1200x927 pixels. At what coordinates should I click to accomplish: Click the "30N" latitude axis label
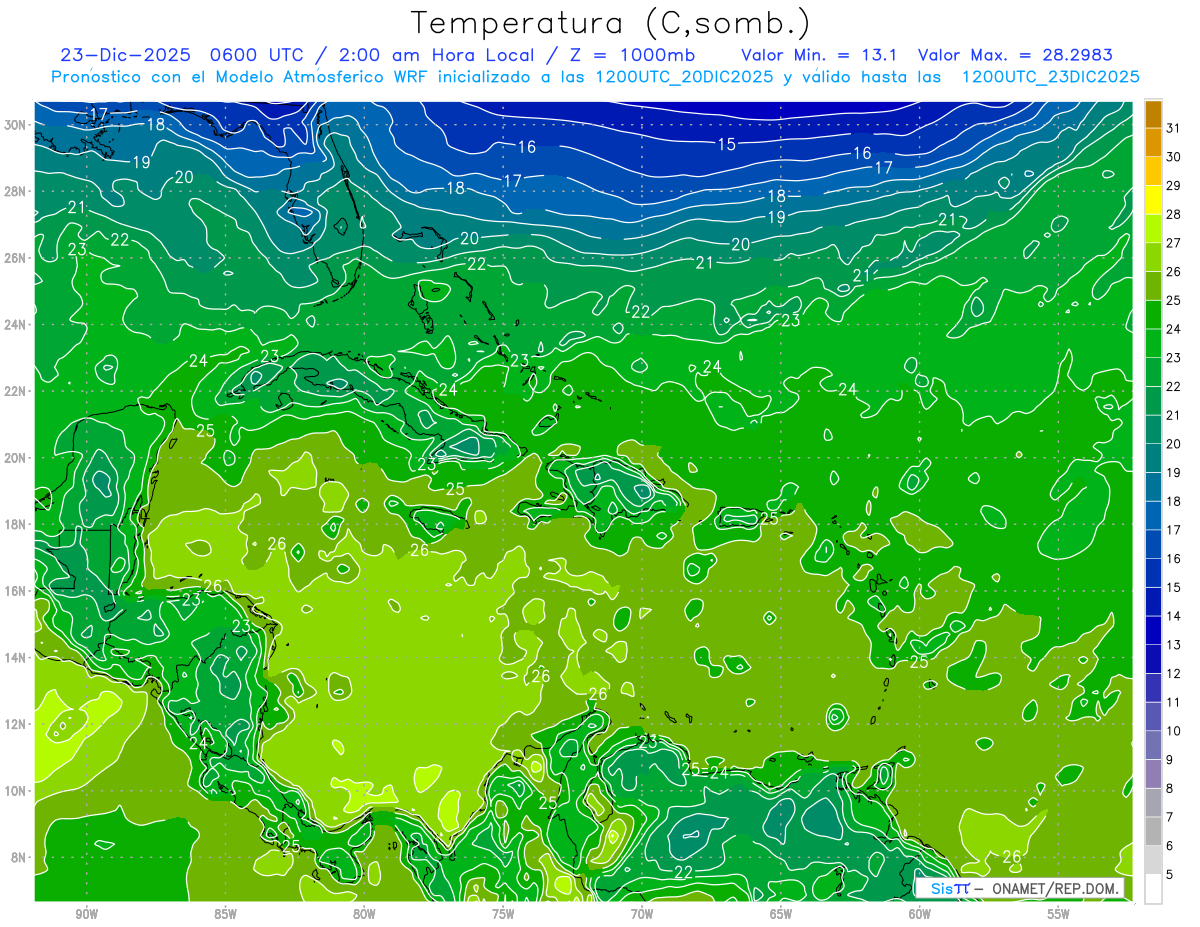17,124
